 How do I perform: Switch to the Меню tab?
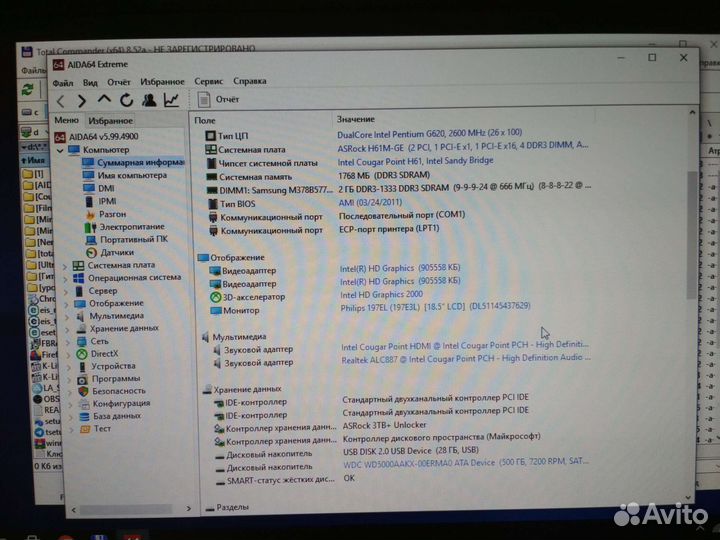tap(67, 120)
